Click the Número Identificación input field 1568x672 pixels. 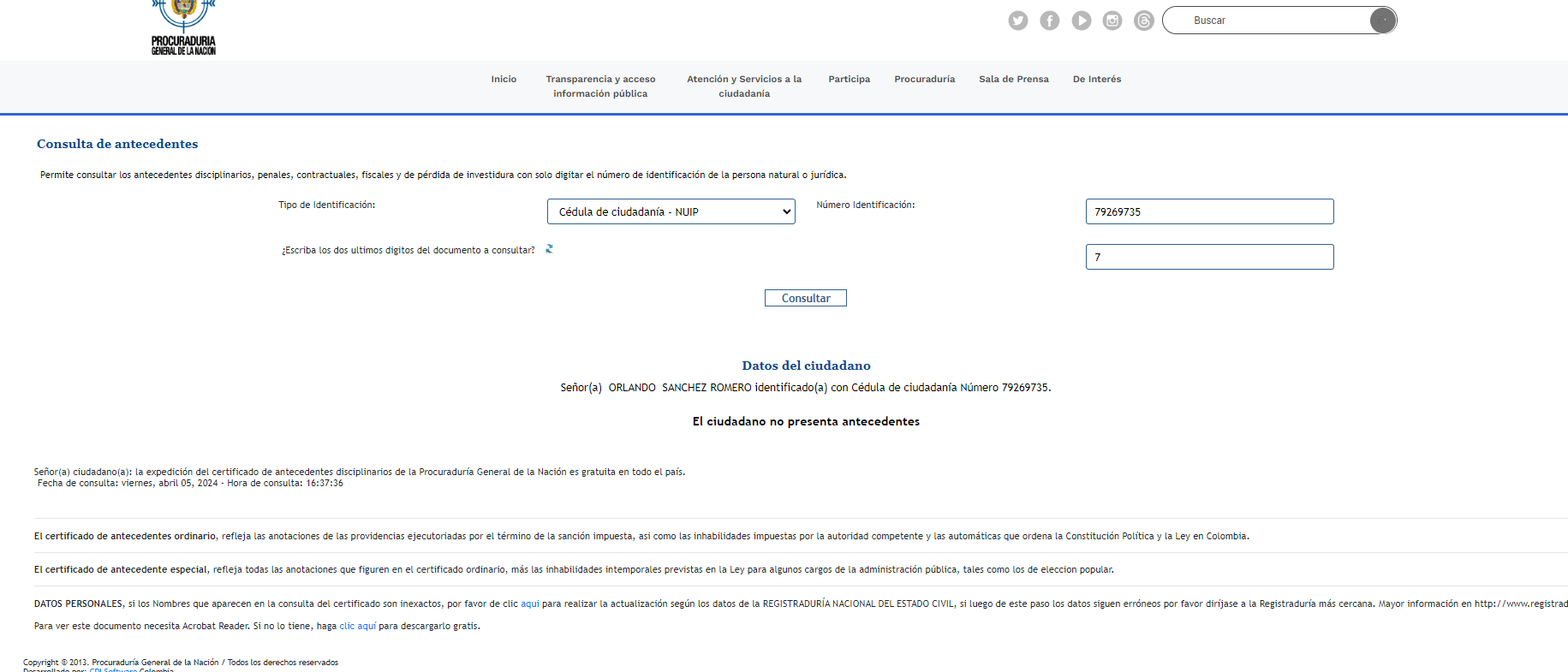tap(1209, 211)
